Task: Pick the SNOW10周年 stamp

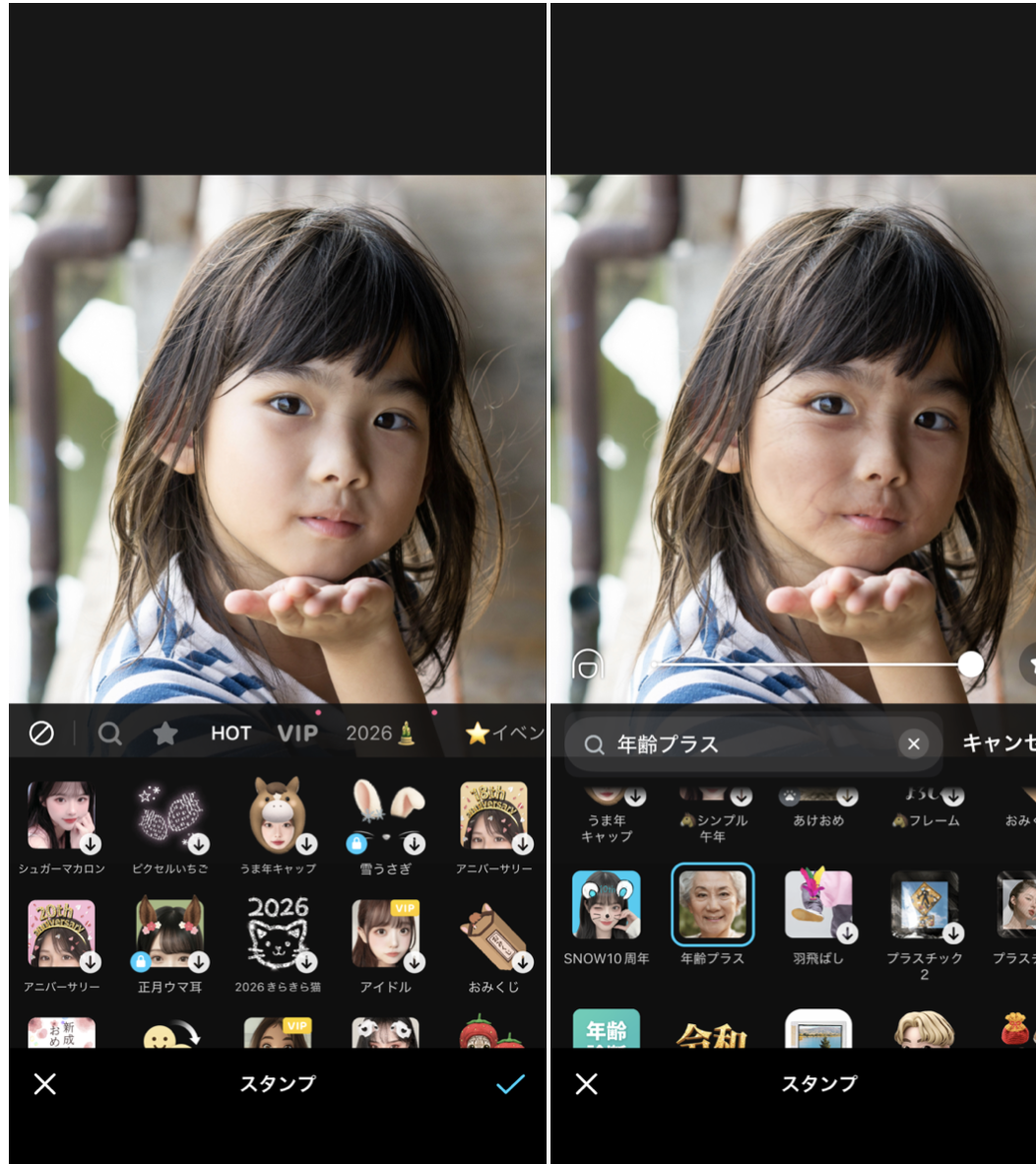Action: 606,905
